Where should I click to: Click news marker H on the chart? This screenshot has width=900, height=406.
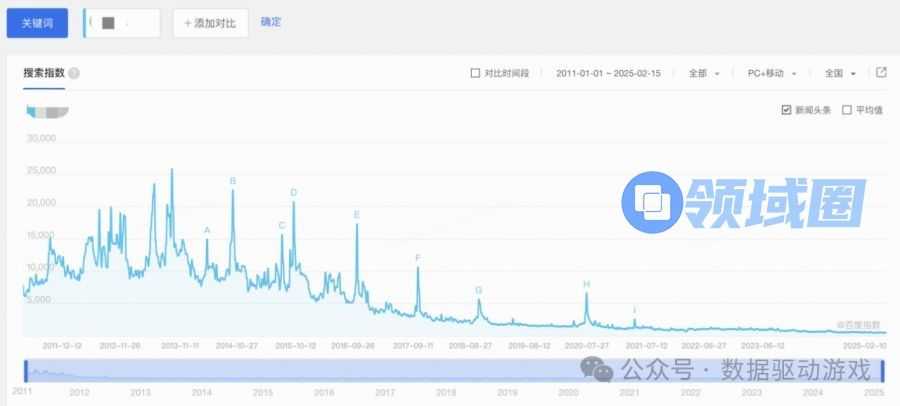[586, 285]
